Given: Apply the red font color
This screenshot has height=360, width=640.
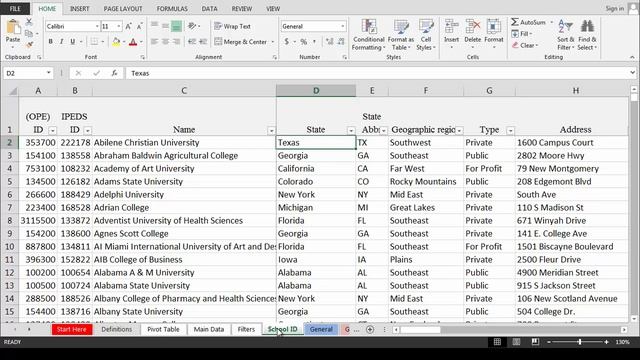Looking at the screenshot, I should pos(133,42).
